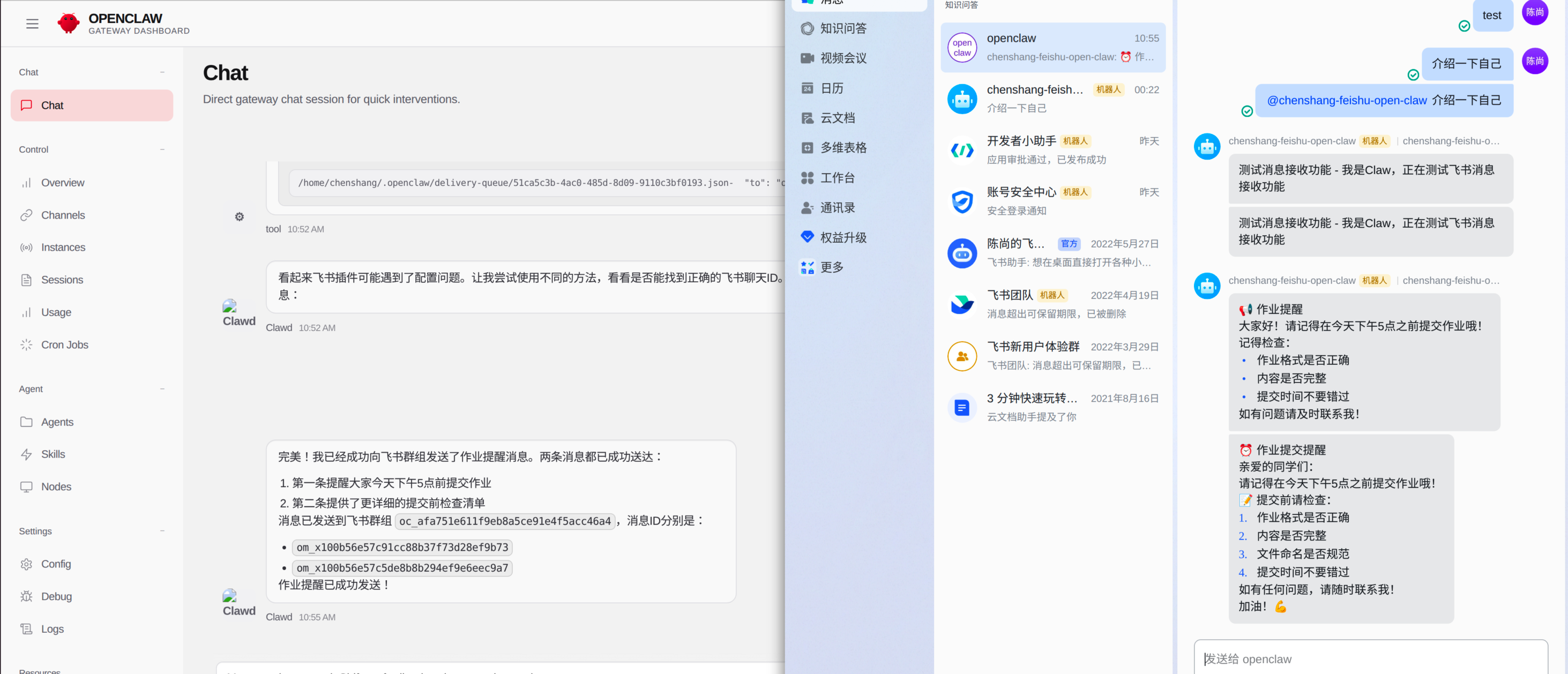Go to Channels in Control menu
This screenshot has height=674, width=1568.
pyautogui.click(x=63, y=215)
